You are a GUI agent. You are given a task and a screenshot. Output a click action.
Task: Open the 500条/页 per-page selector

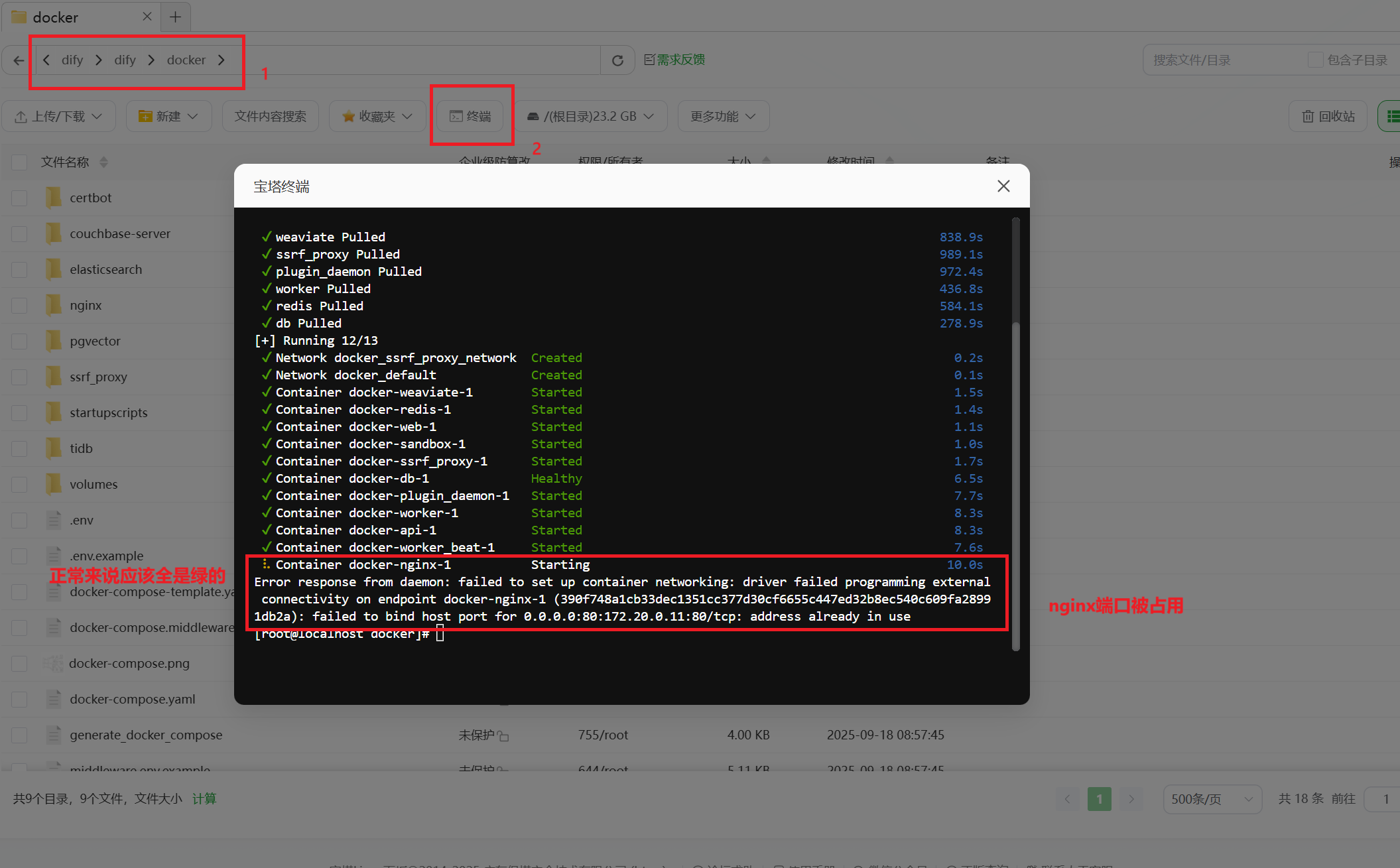tap(1212, 798)
